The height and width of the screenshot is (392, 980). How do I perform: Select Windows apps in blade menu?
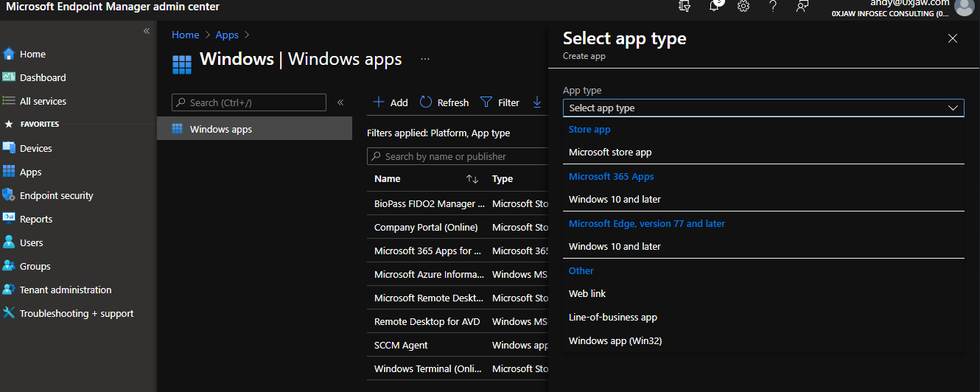pos(254,129)
